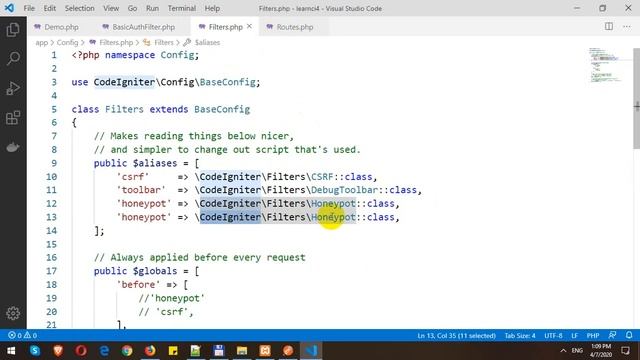640x360 pixels.
Task: Expand the 'Filters.php' breadcrumb segment
Action: tap(116, 42)
